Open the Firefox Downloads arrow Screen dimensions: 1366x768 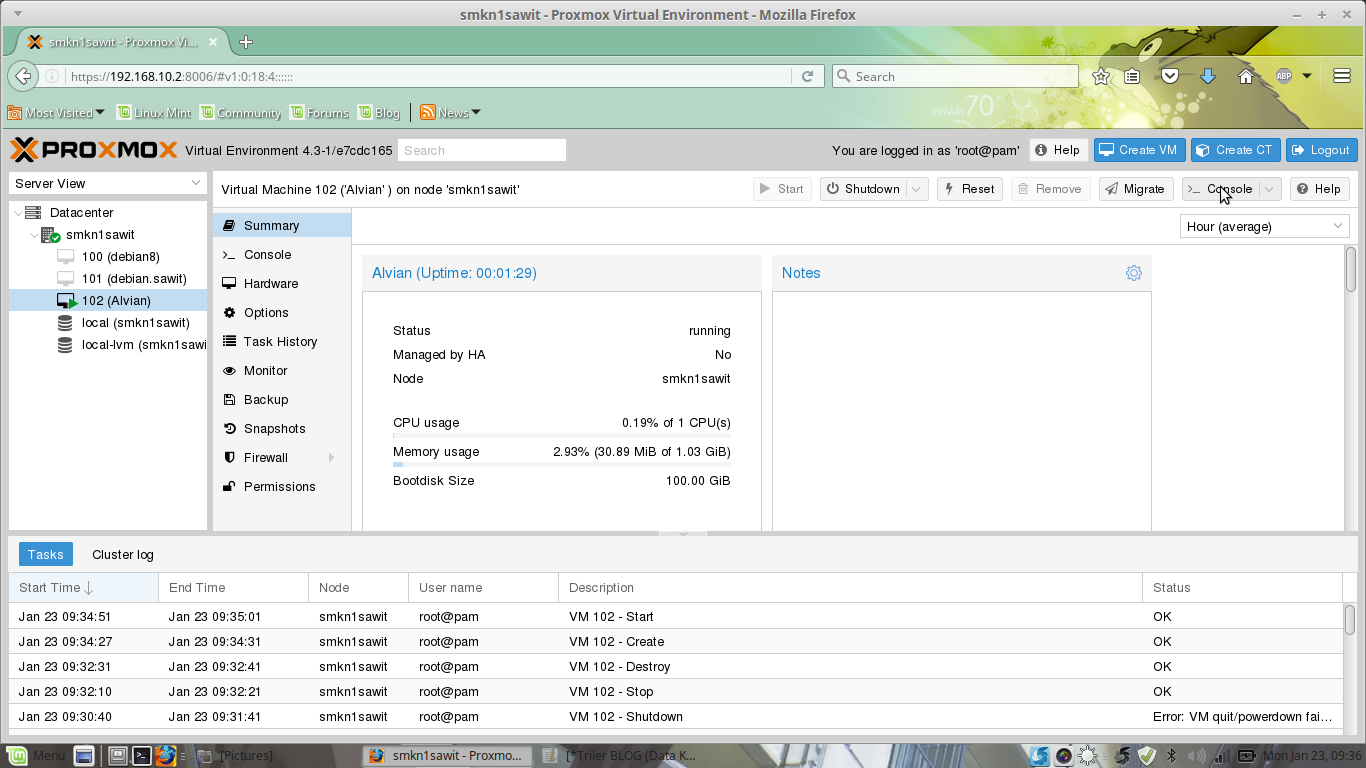(1208, 76)
